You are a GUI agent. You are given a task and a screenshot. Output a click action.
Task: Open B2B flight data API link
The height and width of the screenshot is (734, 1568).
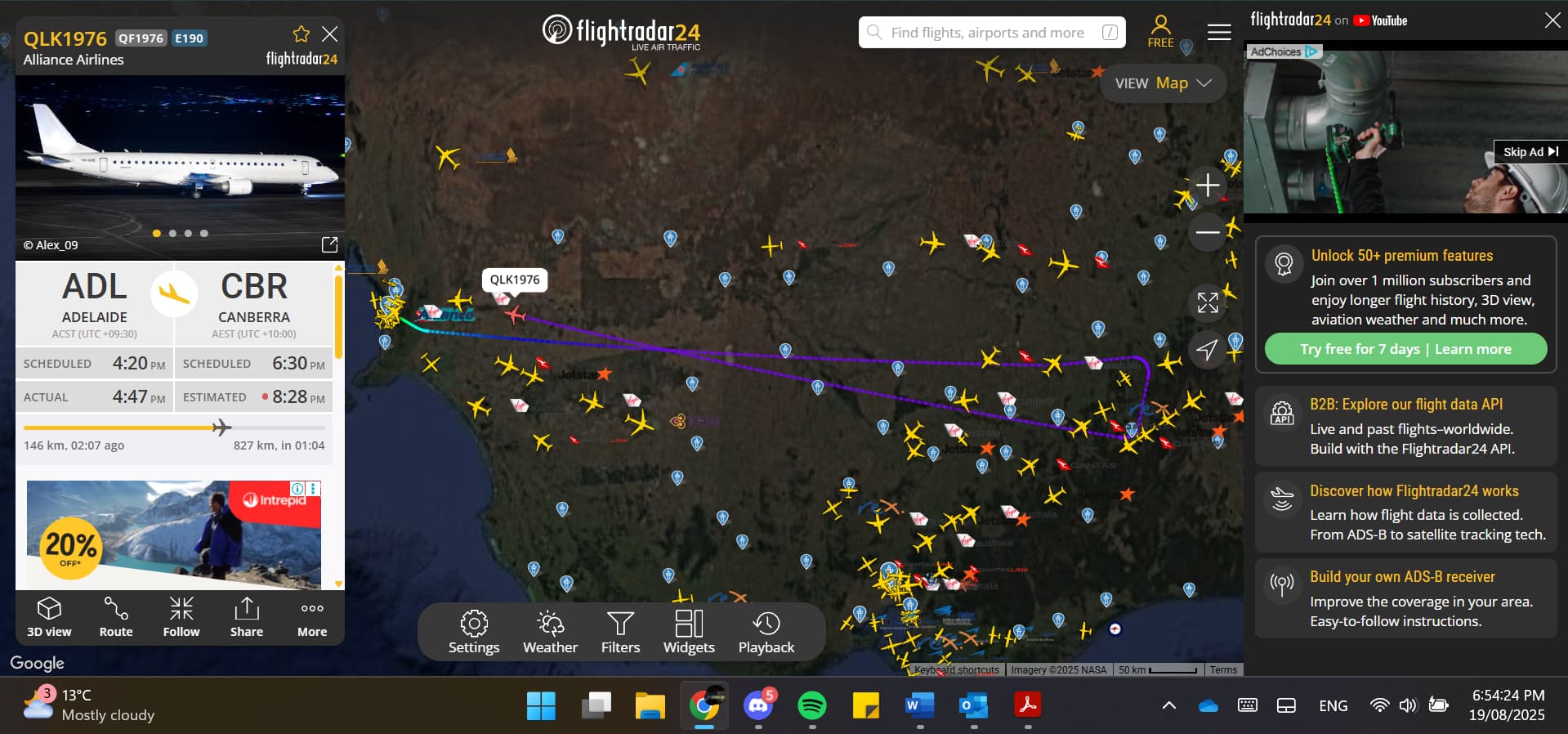coord(1405,426)
